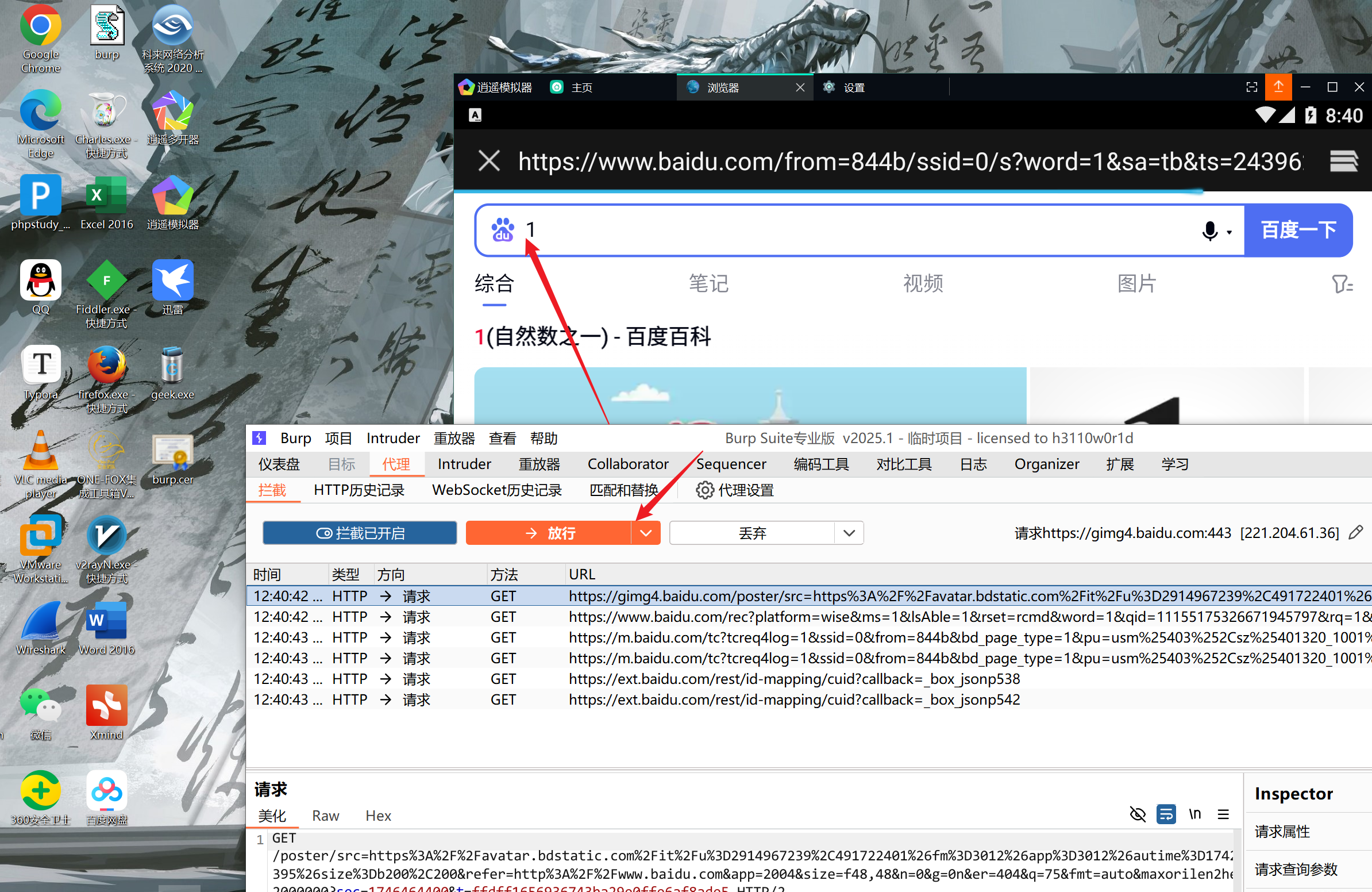Expand the 丢弃 button dropdown arrow
1372x892 pixels.
point(849,533)
